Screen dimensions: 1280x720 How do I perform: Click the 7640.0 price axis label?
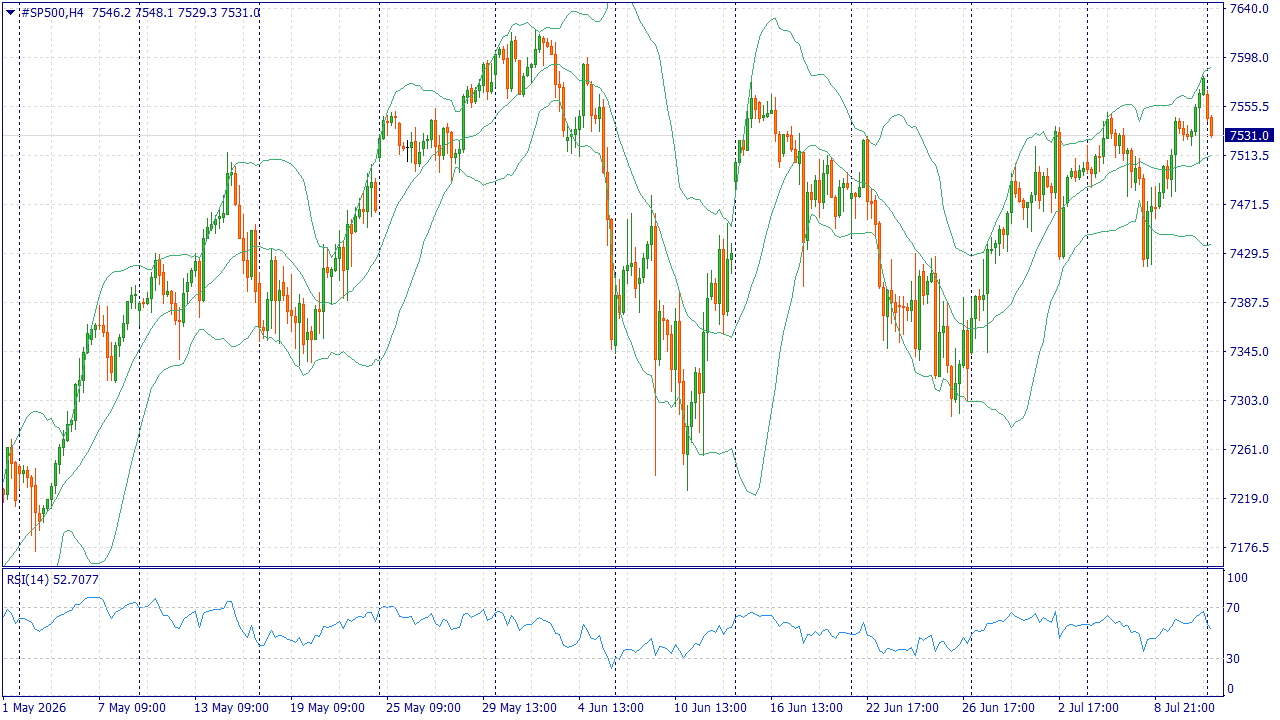pos(1249,9)
